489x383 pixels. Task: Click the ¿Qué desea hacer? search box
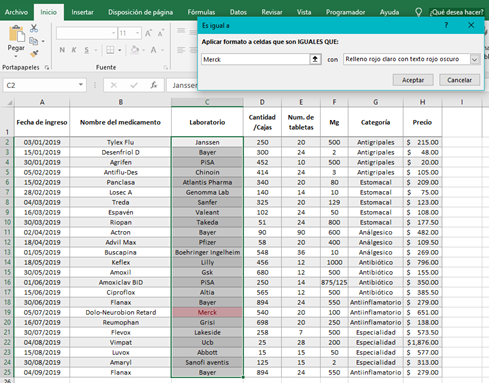456,12
